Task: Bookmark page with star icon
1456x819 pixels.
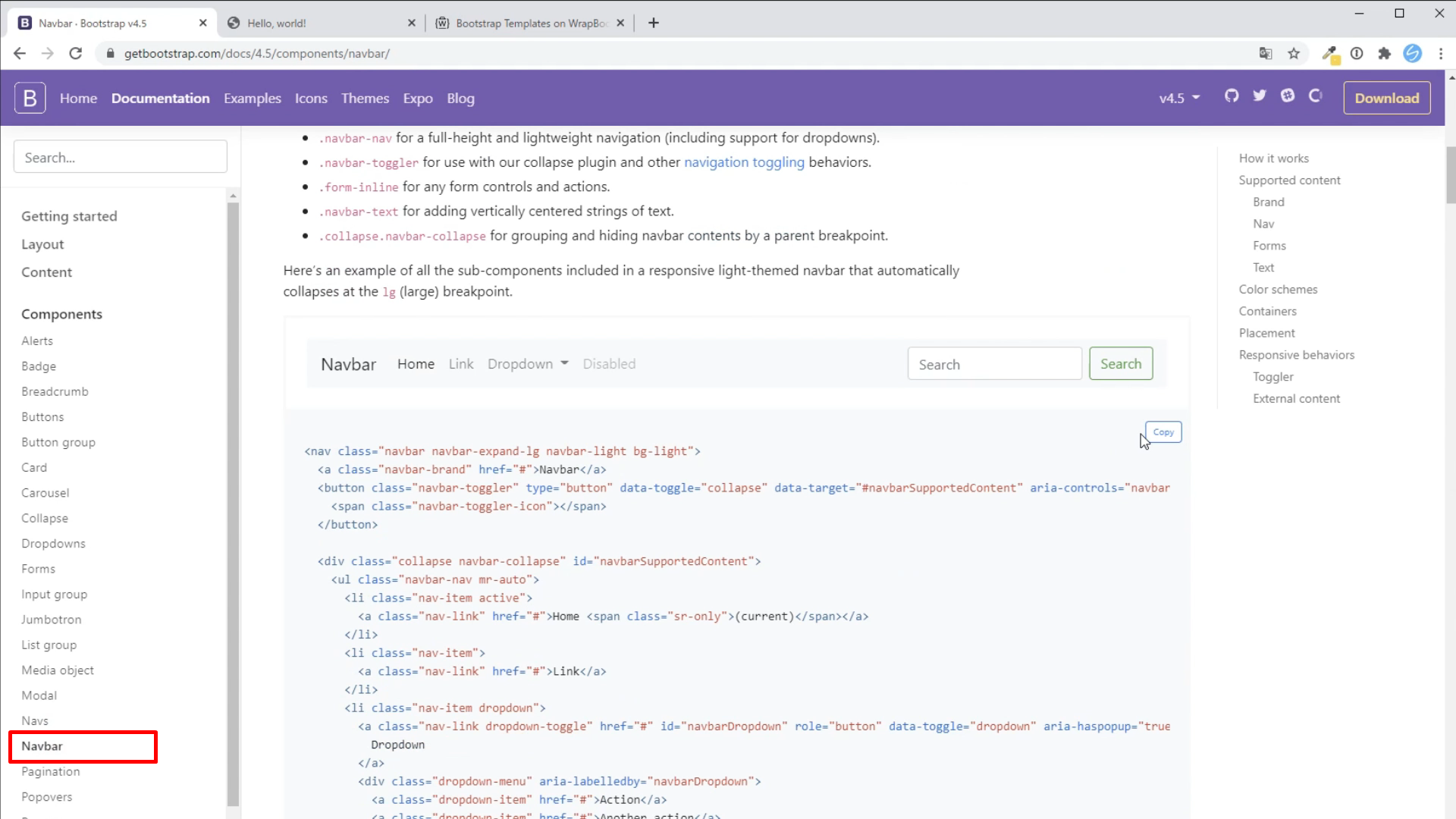Action: click(x=1294, y=53)
